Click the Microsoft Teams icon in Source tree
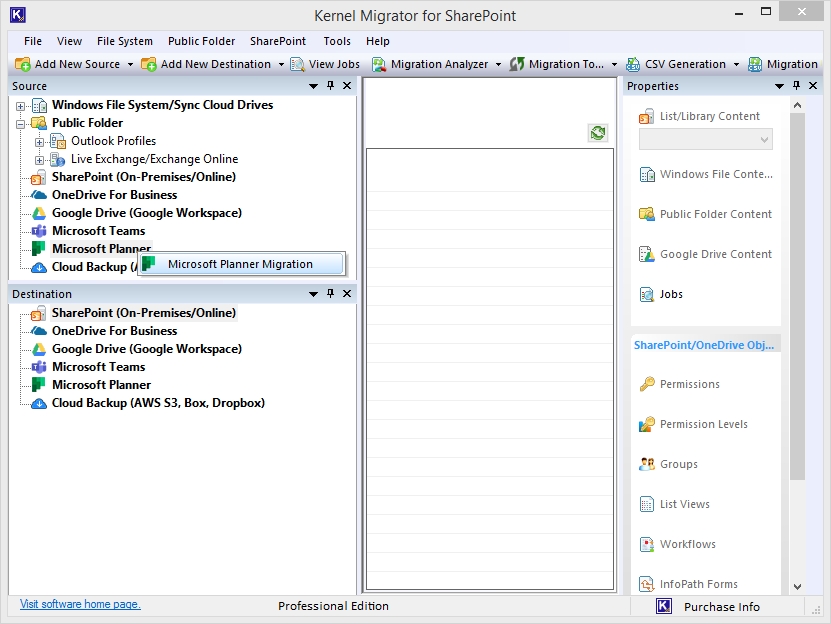831x624 pixels. click(39, 231)
